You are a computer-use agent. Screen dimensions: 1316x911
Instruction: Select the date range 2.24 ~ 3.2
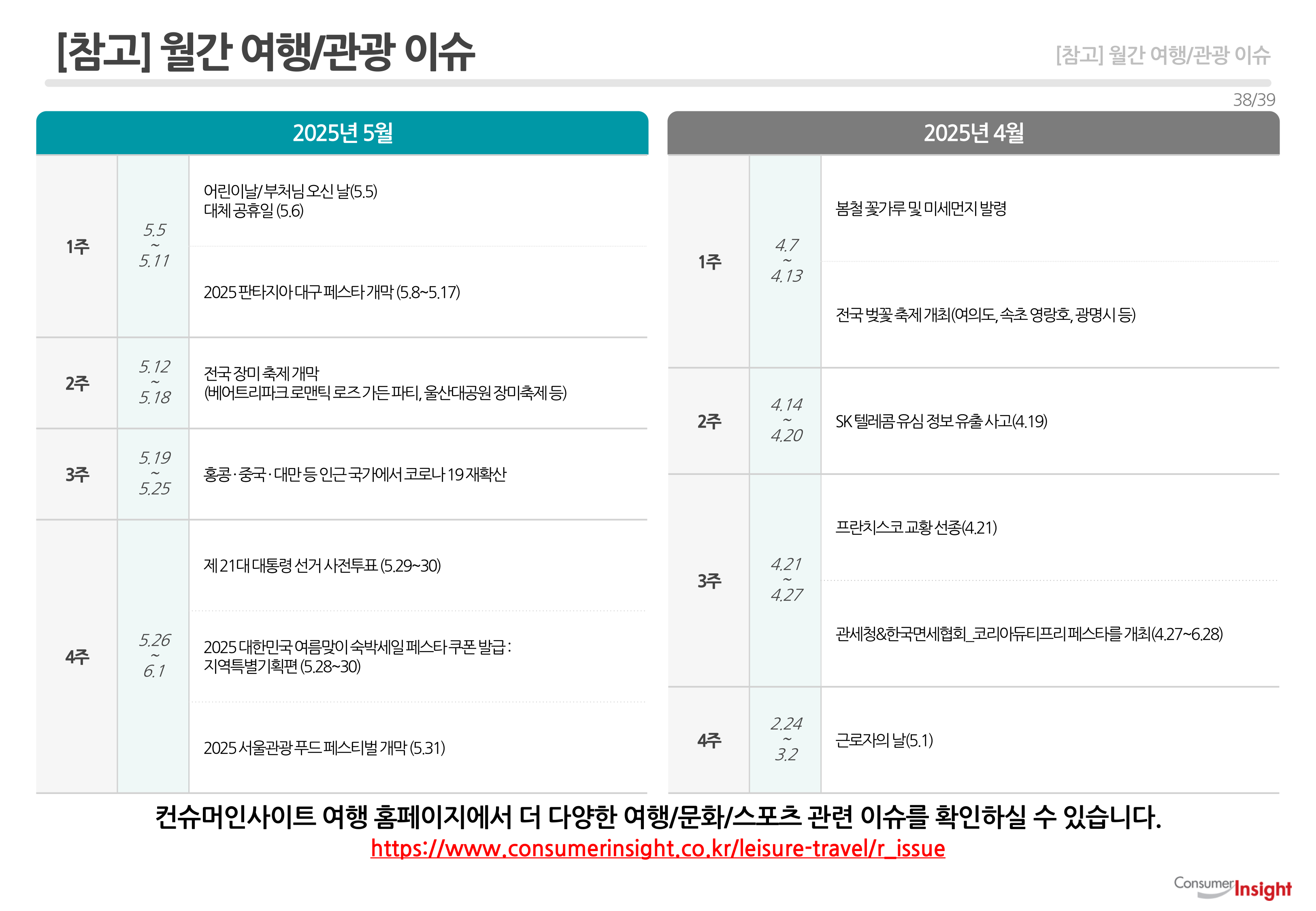[x=786, y=739]
